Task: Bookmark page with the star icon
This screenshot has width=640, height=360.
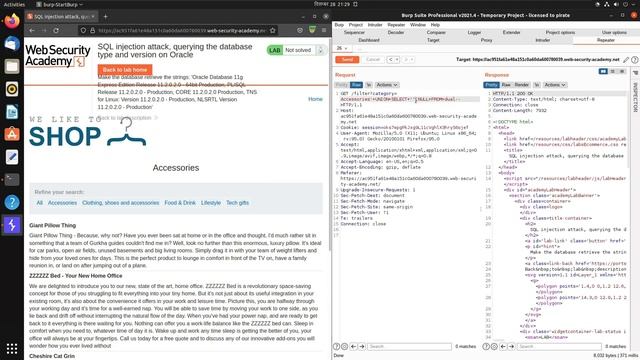Action: tap(273, 31)
